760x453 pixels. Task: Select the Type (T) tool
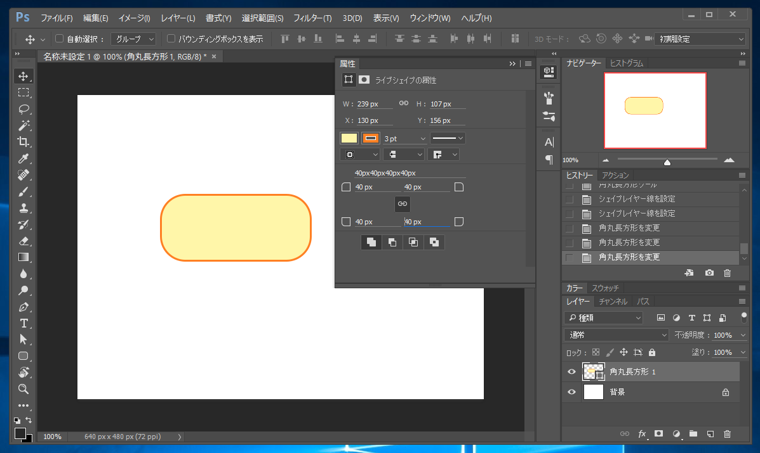(x=24, y=323)
